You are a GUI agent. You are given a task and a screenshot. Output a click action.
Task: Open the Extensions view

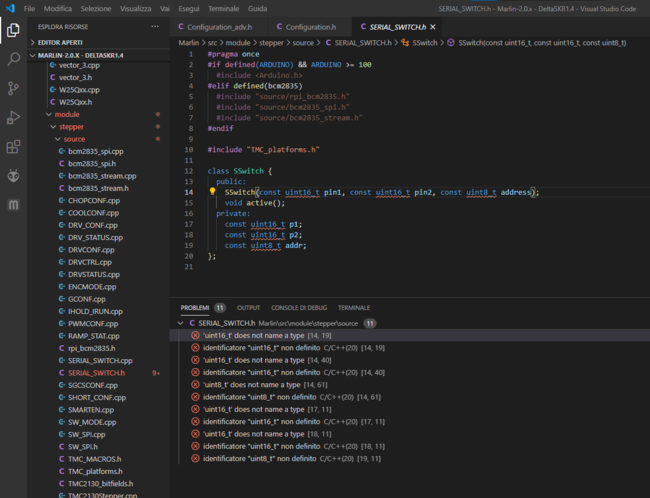[13, 147]
